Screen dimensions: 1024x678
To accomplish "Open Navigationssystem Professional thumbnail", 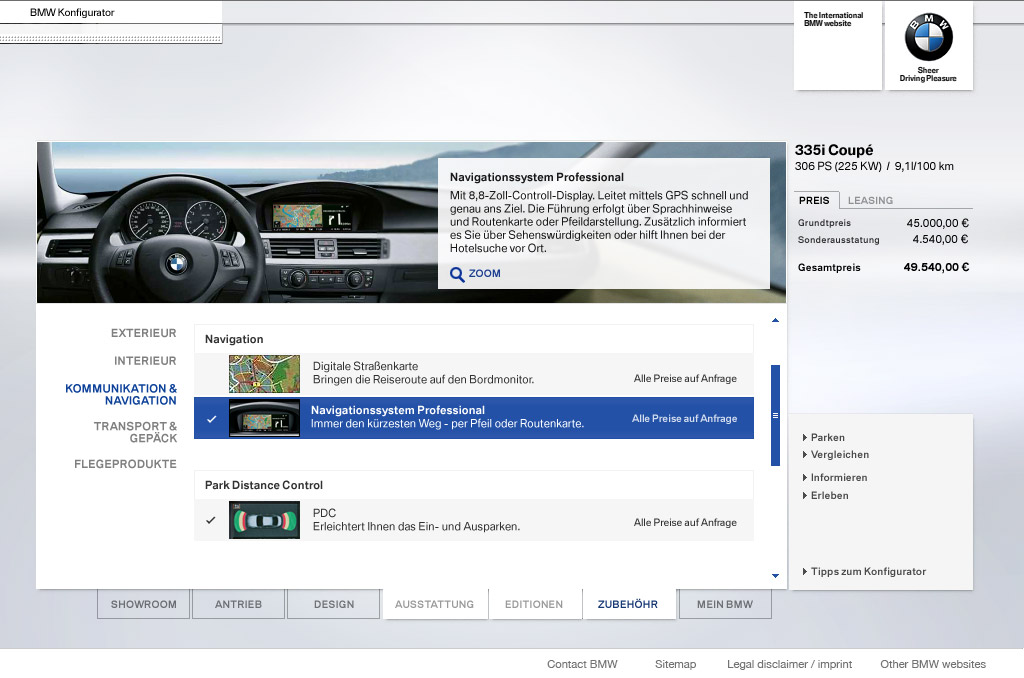I will pos(264,418).
